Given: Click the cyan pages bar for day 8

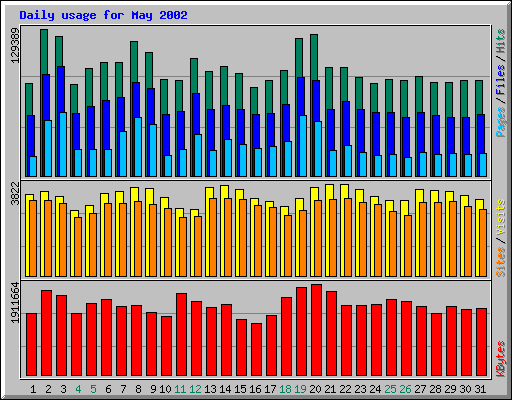Looking at the screenshot, I should click(x=138, y=147).
